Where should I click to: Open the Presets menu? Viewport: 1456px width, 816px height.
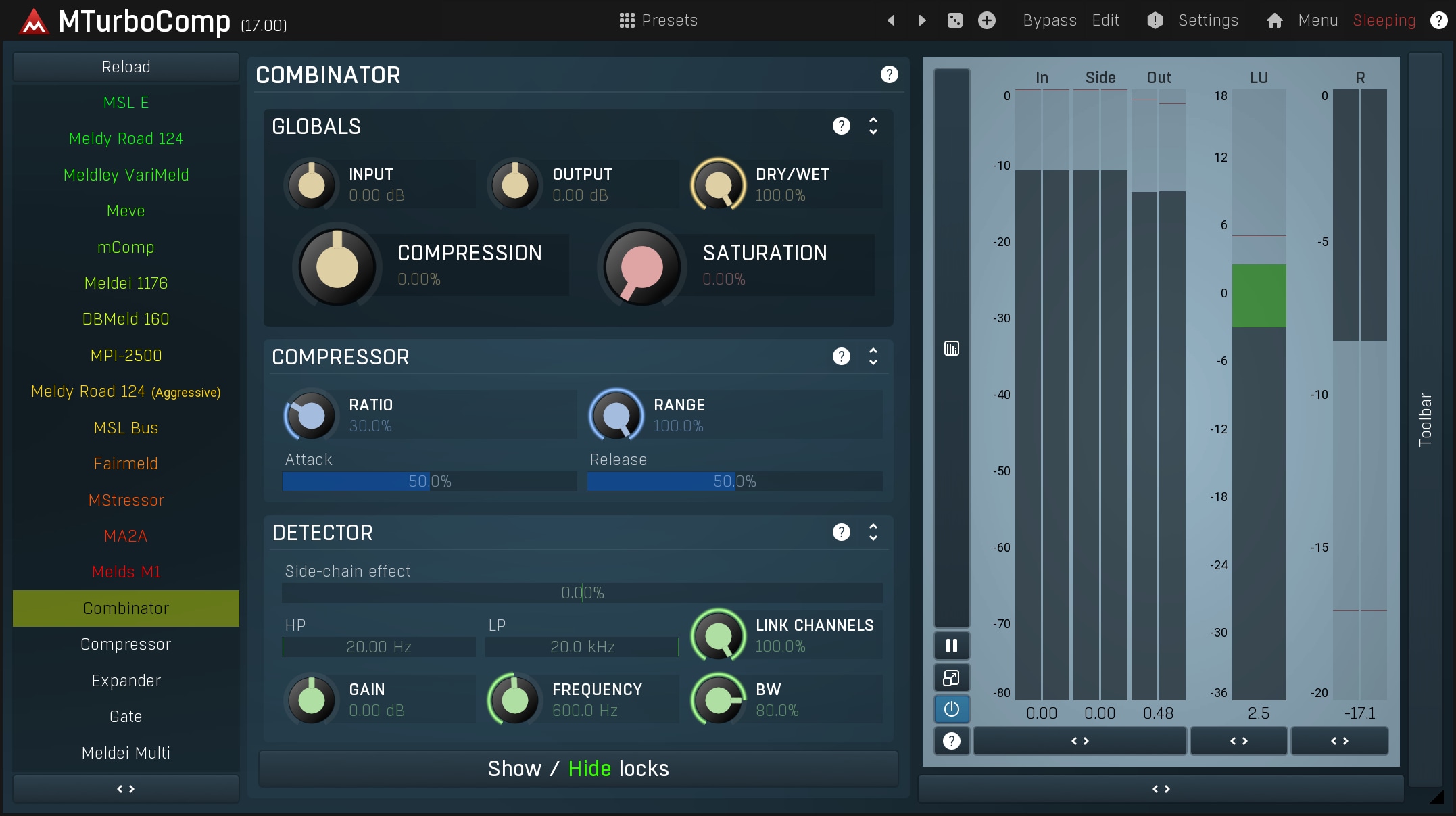click(658, 20)
